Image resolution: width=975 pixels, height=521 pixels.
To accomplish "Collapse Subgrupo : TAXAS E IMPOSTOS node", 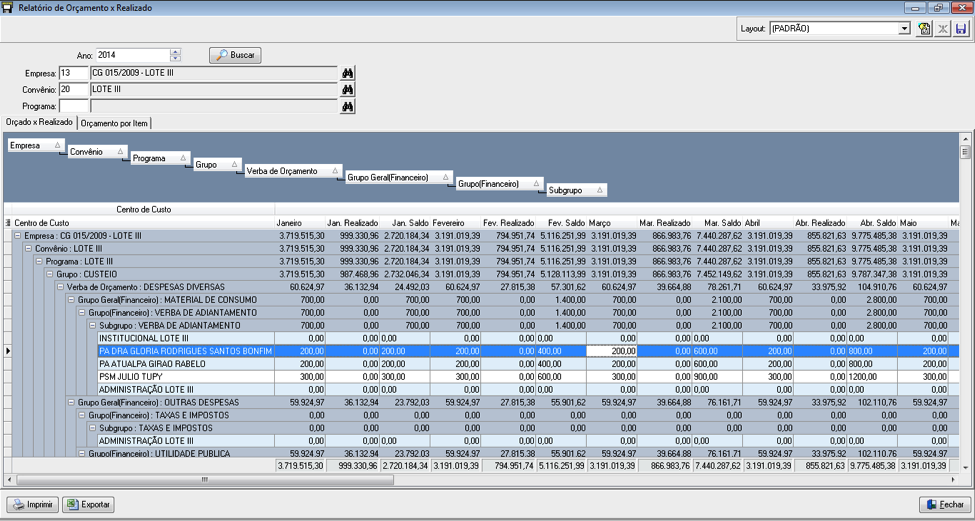I will [92, 428].
